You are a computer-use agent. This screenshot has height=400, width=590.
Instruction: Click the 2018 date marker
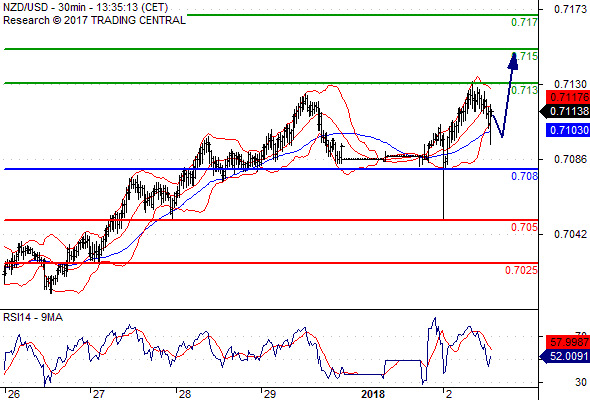pyautogui.click(x=373, y=394)
